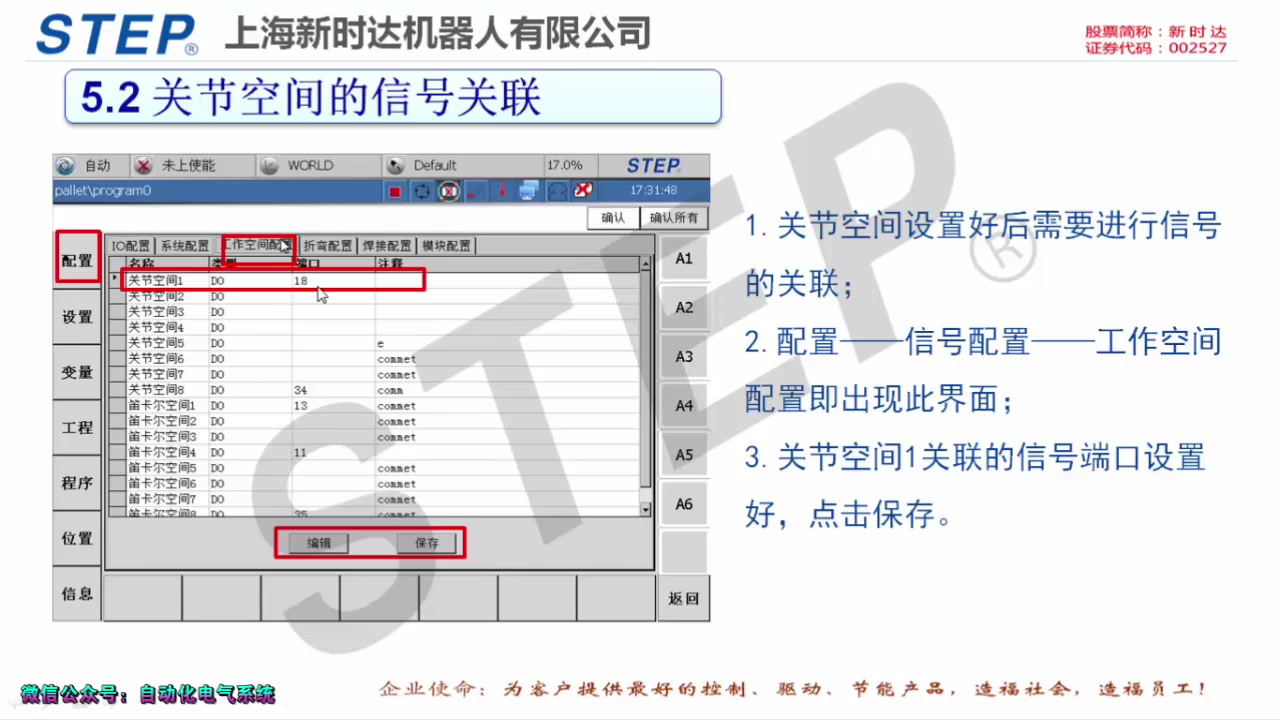Click the 保存 button
Viewport: 1280px width, 720px height.
coord(426,543)
